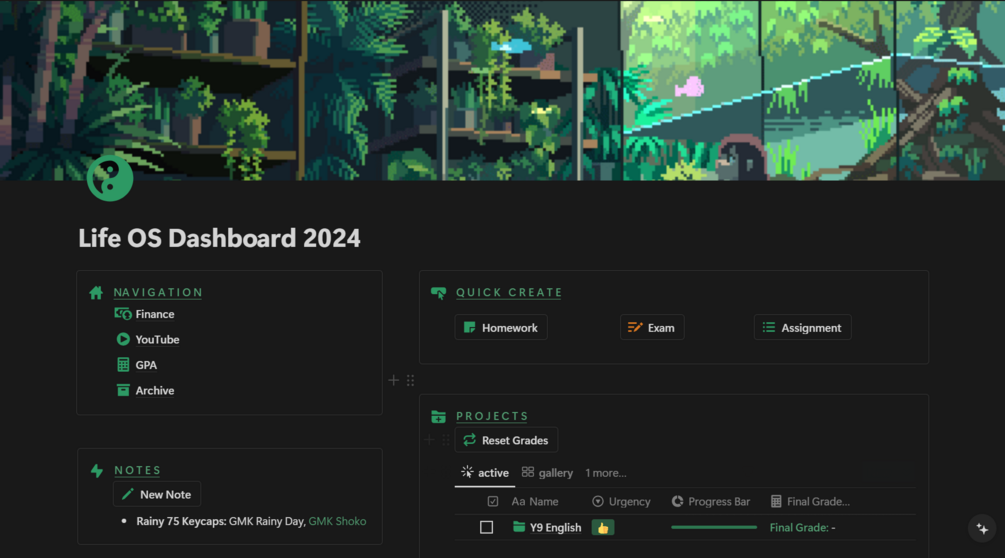This screenshot has height=558, width=1005.
Task: Open the GMK Shoko link
Action: click(x=337, y=521)
